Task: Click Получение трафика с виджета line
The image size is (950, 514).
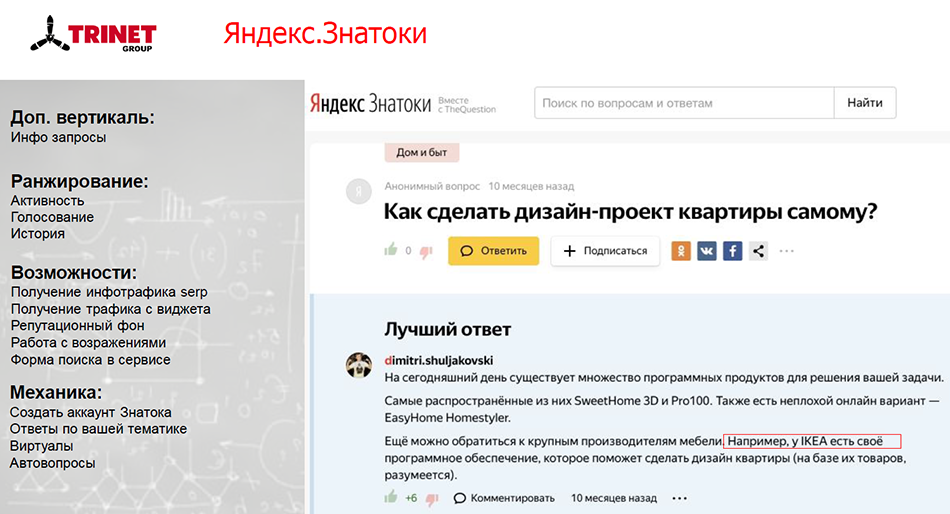Action: tap(111, 309)
